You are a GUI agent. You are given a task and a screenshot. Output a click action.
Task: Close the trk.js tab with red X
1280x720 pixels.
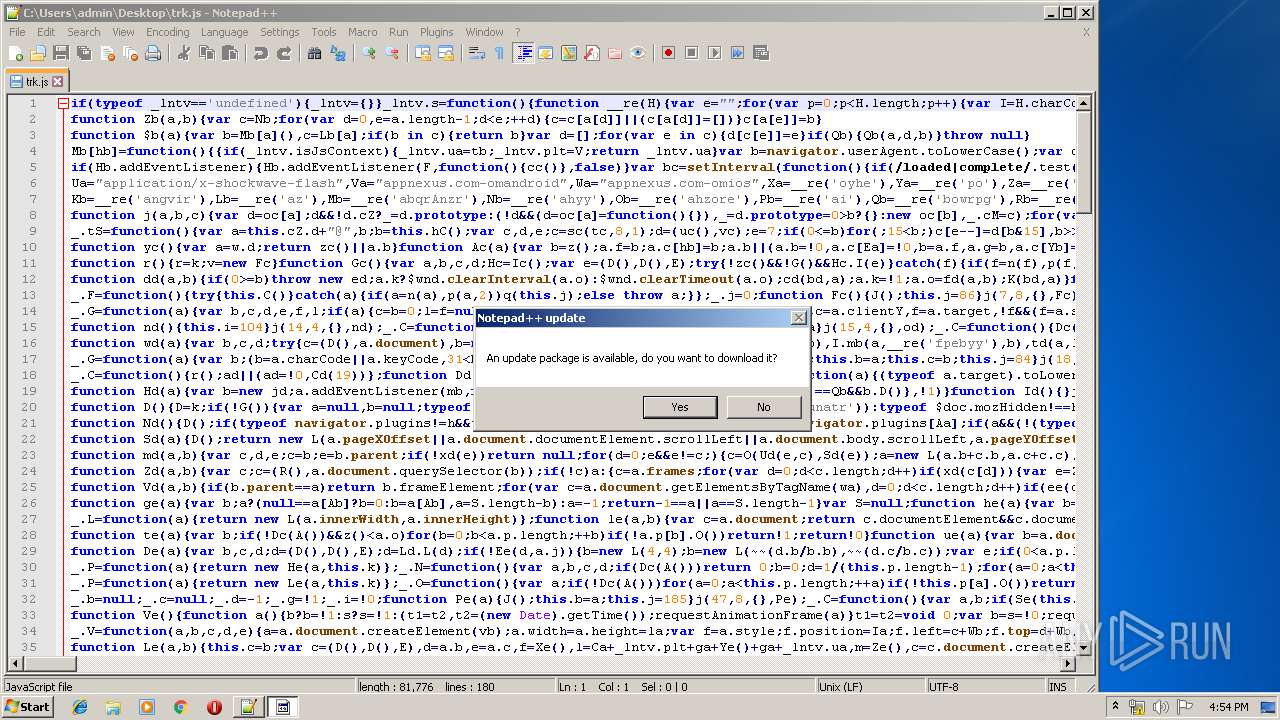tap(58, 82)
